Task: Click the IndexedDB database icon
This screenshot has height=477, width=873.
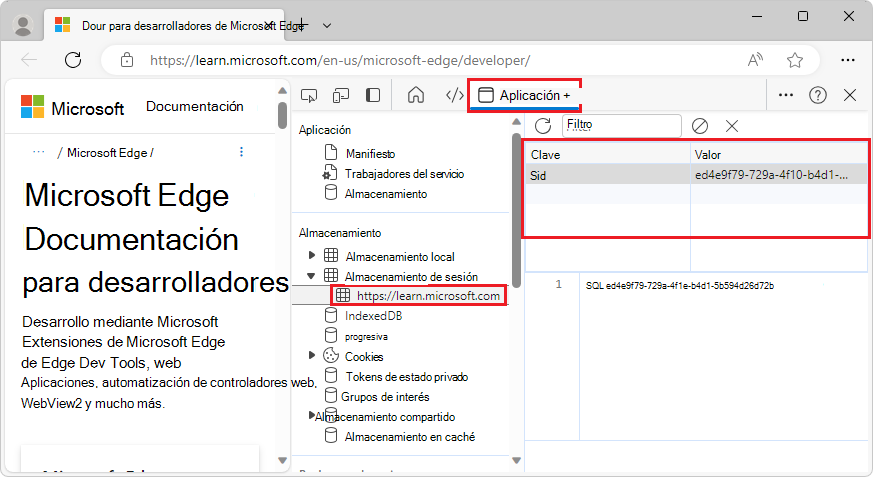Action: 331,315
